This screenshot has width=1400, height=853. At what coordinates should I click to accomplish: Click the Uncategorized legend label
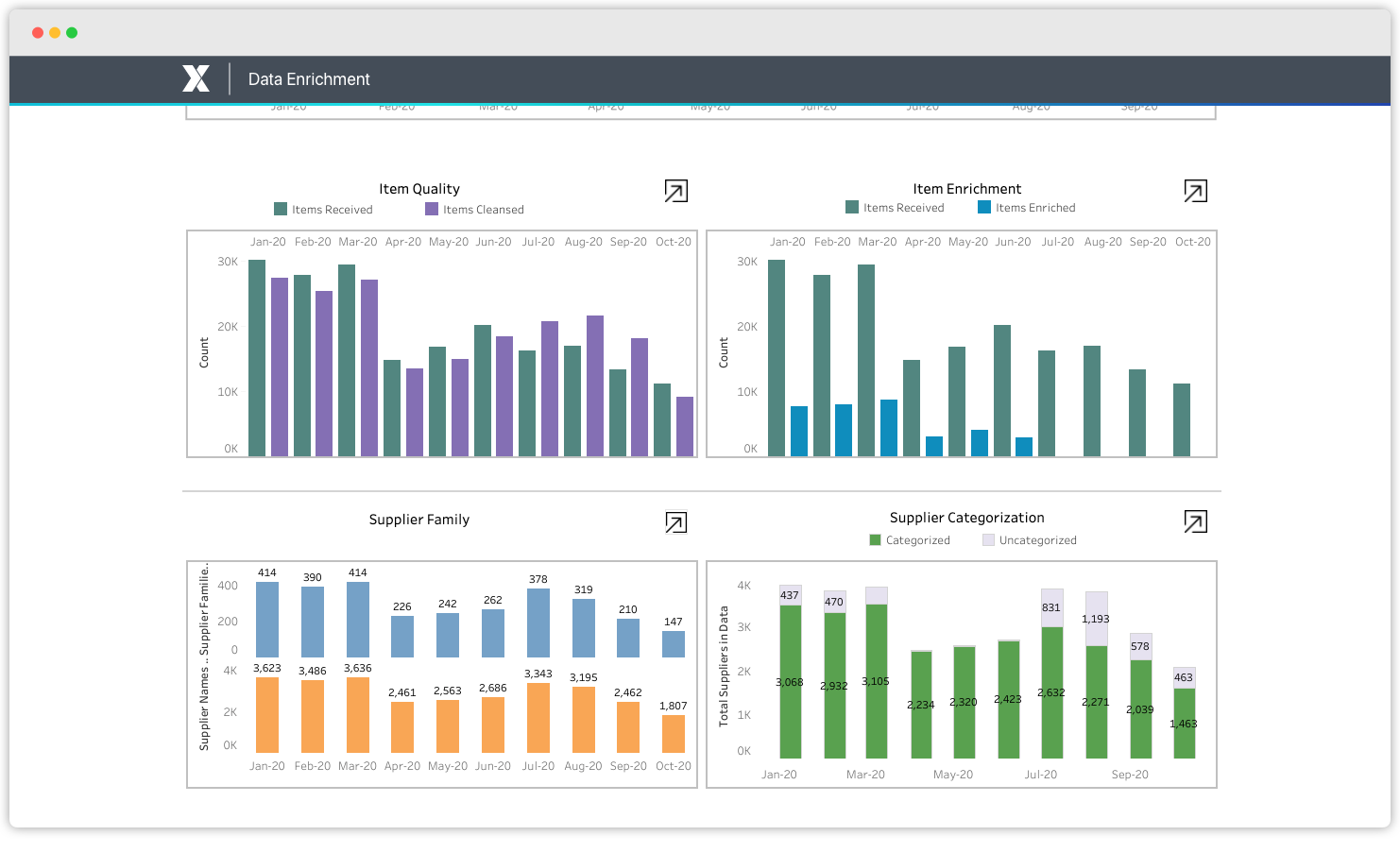[1038, 540]
